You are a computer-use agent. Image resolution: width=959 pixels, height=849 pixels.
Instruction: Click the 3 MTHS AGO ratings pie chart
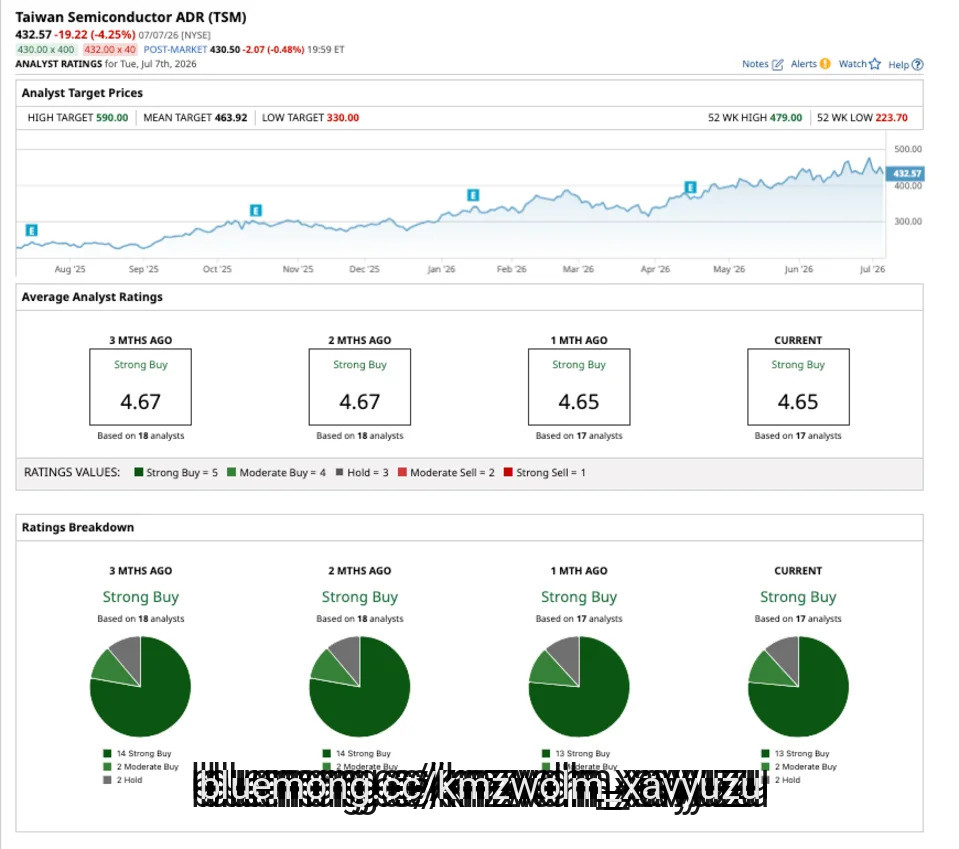point(141,686)
